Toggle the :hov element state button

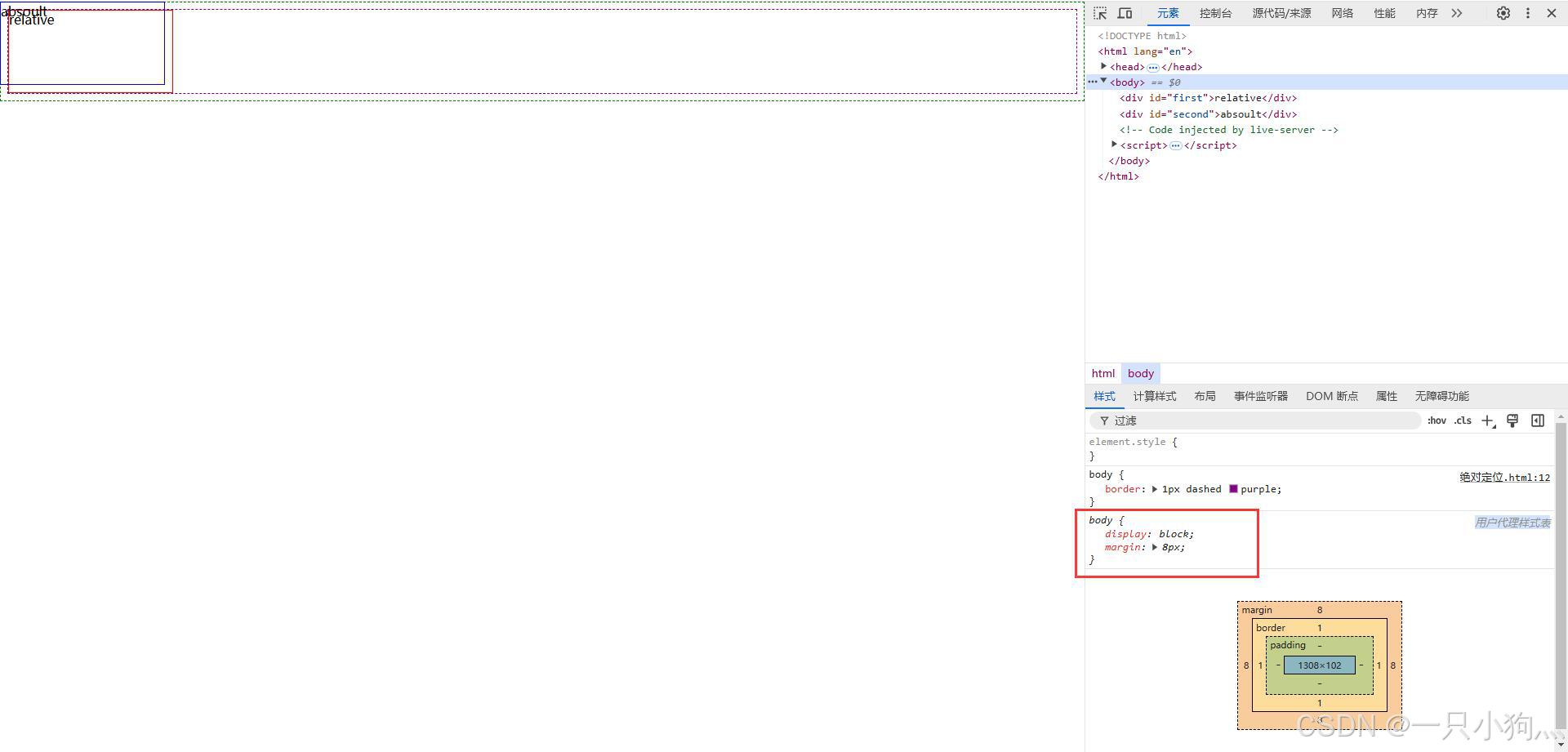pos(1437,420)
